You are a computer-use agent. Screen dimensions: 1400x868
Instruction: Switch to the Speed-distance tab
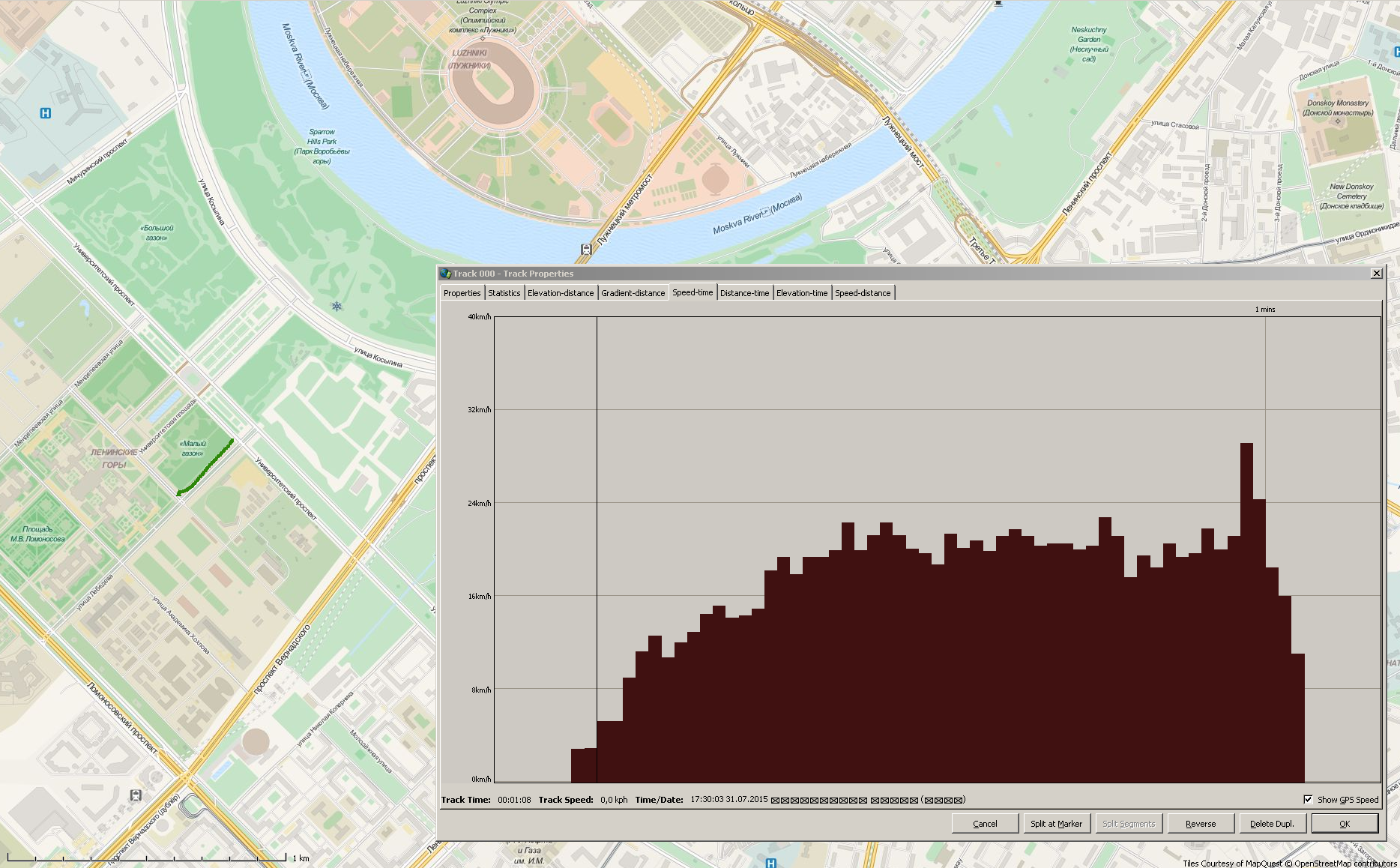coord(863,293)
